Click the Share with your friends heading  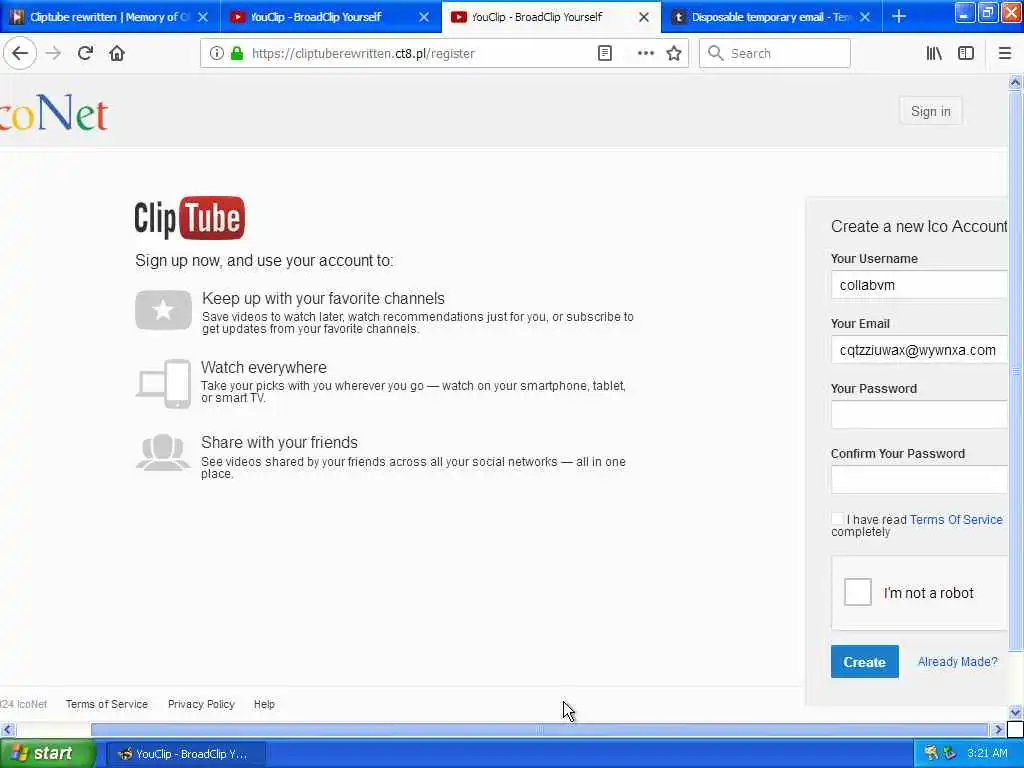click(280, 442)
